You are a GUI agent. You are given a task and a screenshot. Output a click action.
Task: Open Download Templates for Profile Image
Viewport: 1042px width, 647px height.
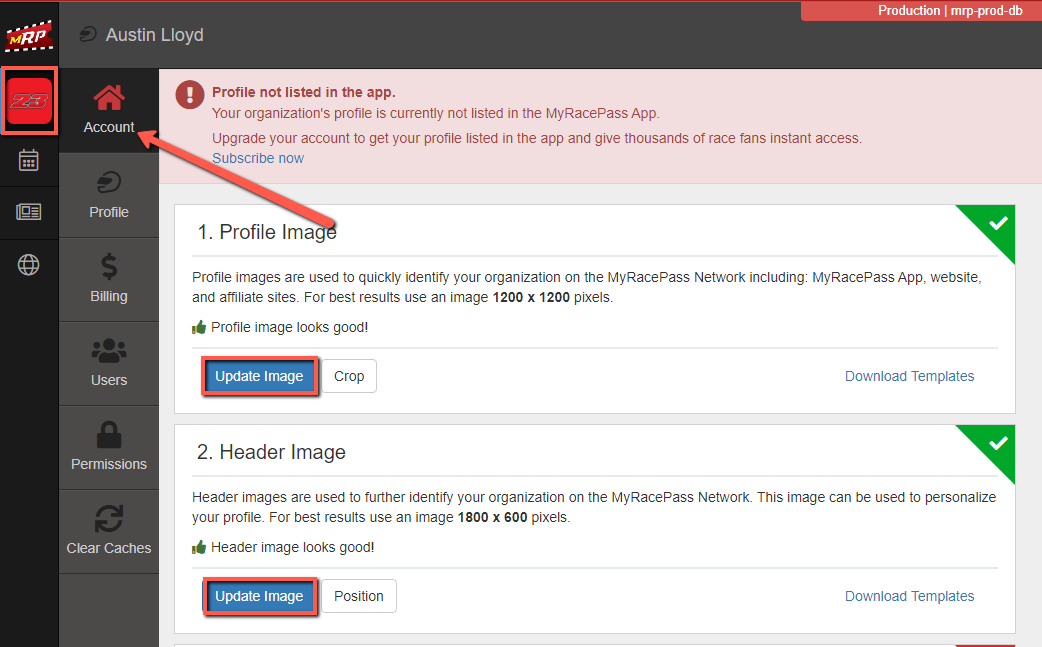click(x=909, y=376)
